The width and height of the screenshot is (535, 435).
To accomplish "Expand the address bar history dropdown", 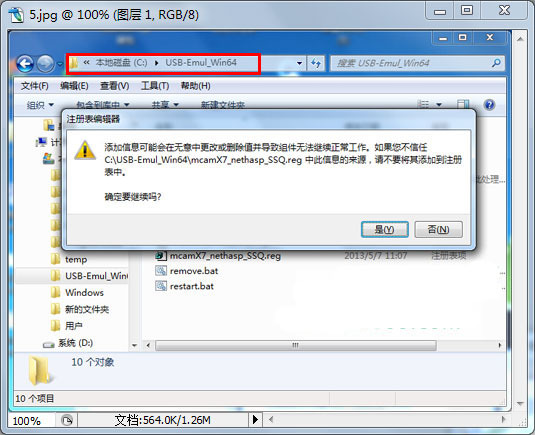I will 299,63.
